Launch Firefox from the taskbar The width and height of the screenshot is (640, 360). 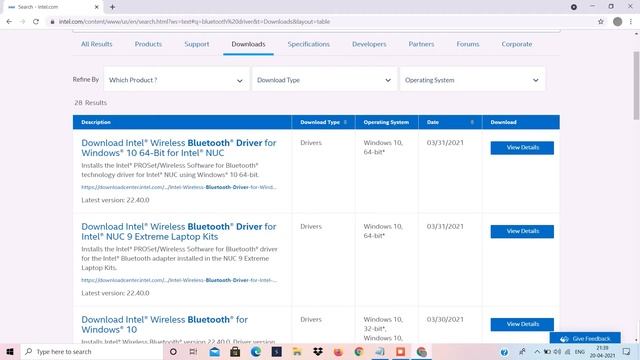point(338,351)
